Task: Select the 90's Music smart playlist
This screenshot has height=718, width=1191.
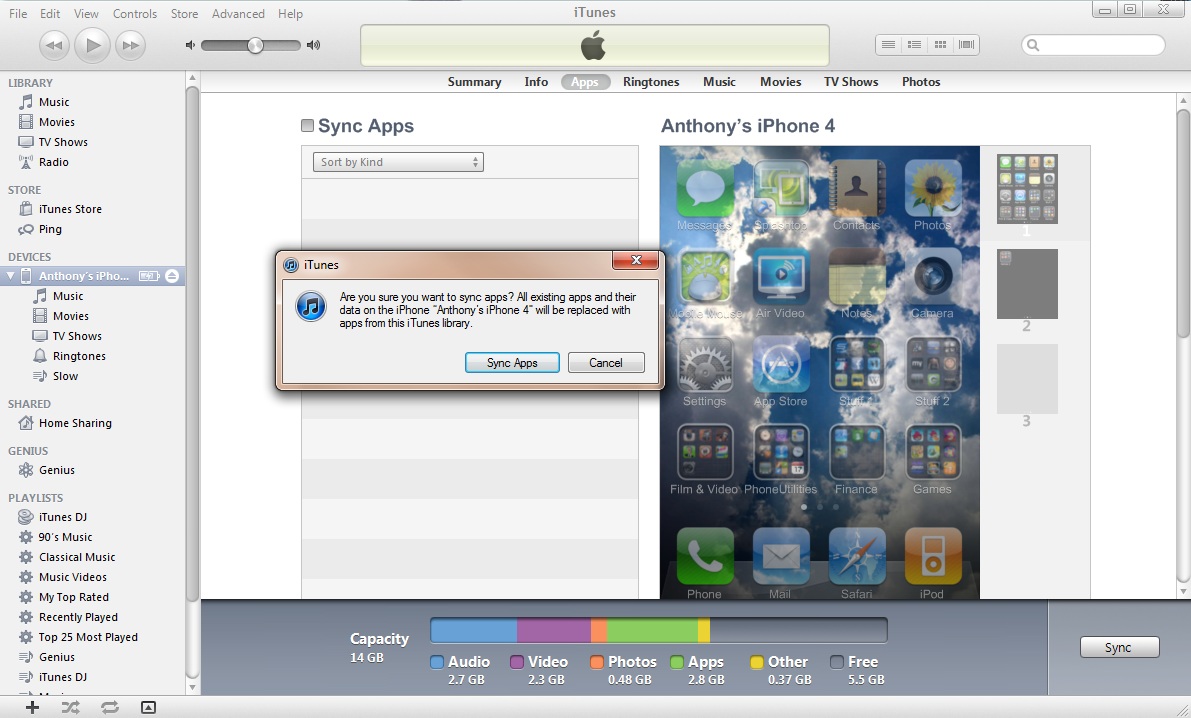Action: 65,537
